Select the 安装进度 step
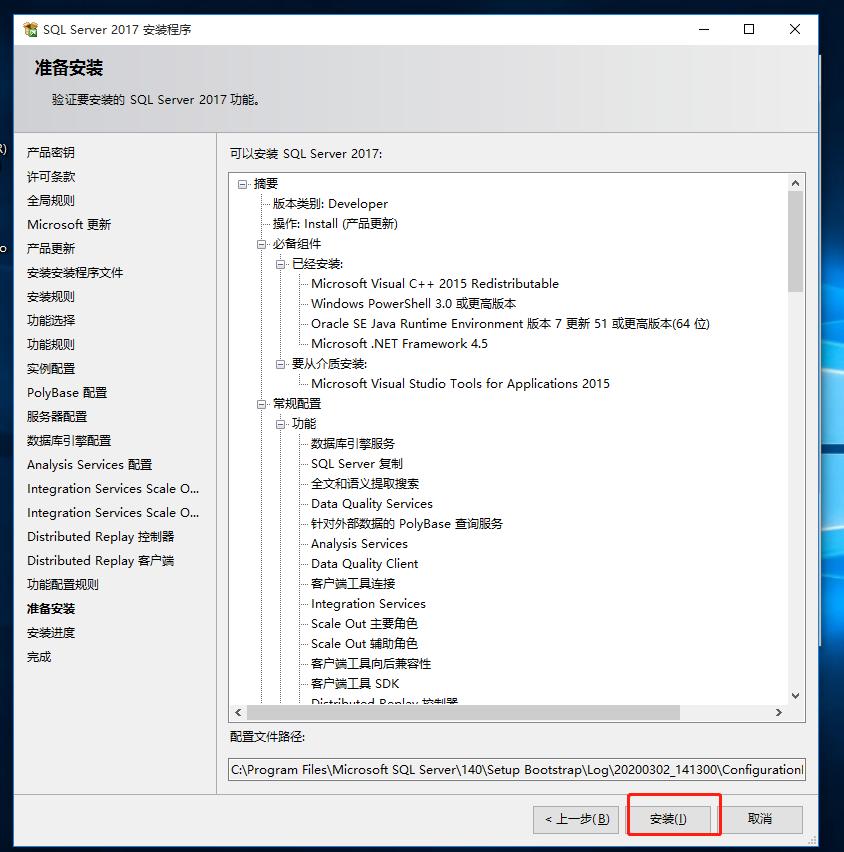The image size is (844, 852). click(51, 633)
